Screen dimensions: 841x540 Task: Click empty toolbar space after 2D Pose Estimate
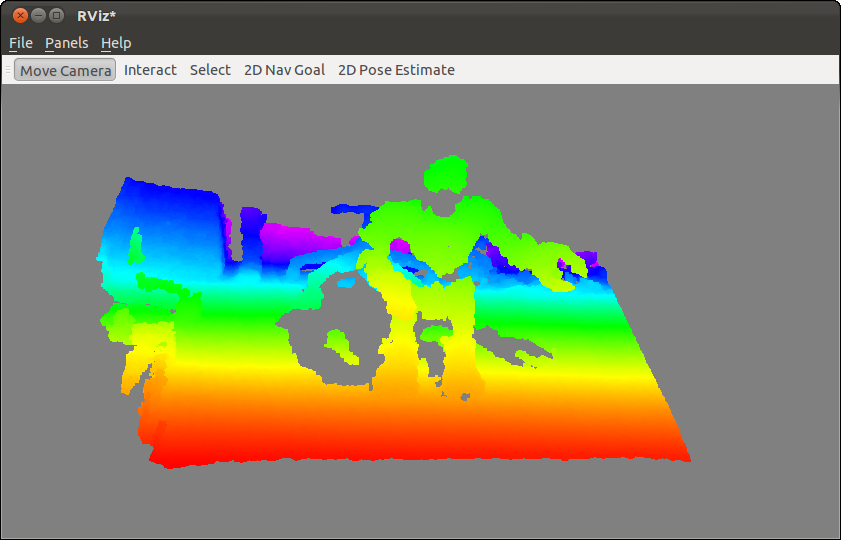(x=640, y=70)
